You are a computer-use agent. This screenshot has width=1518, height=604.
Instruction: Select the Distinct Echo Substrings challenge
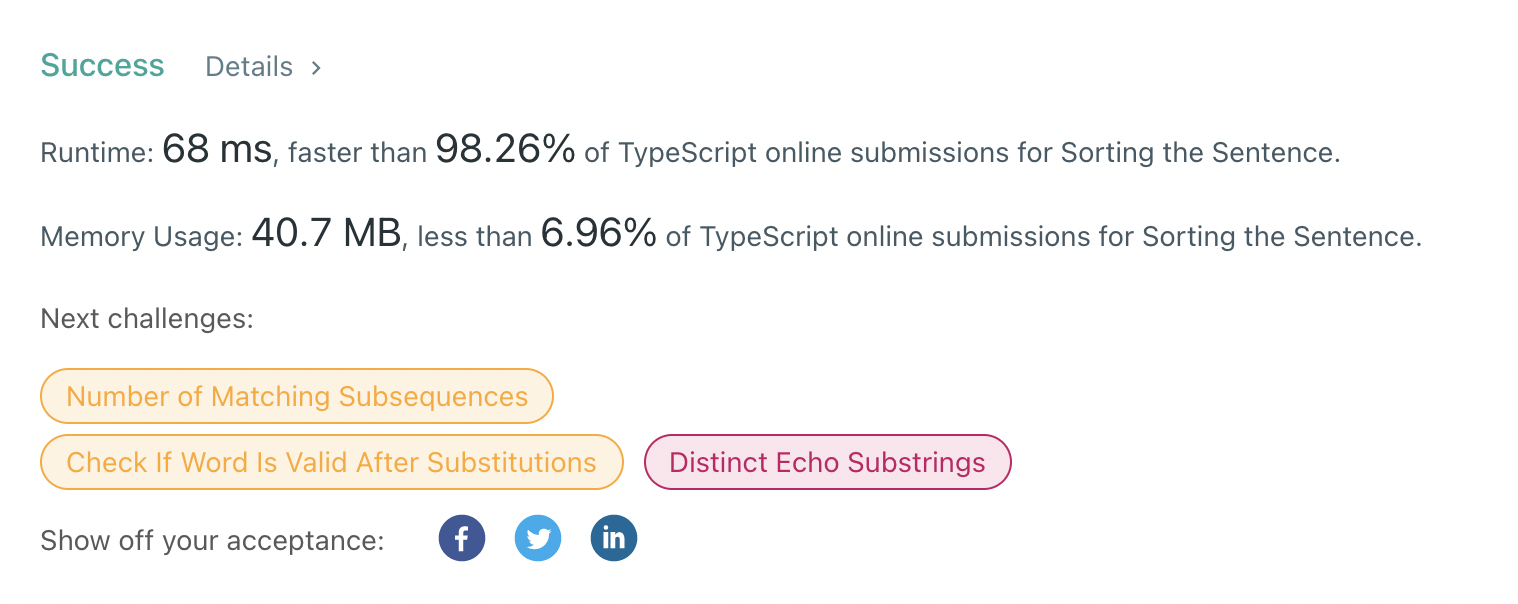click(827, 462)
